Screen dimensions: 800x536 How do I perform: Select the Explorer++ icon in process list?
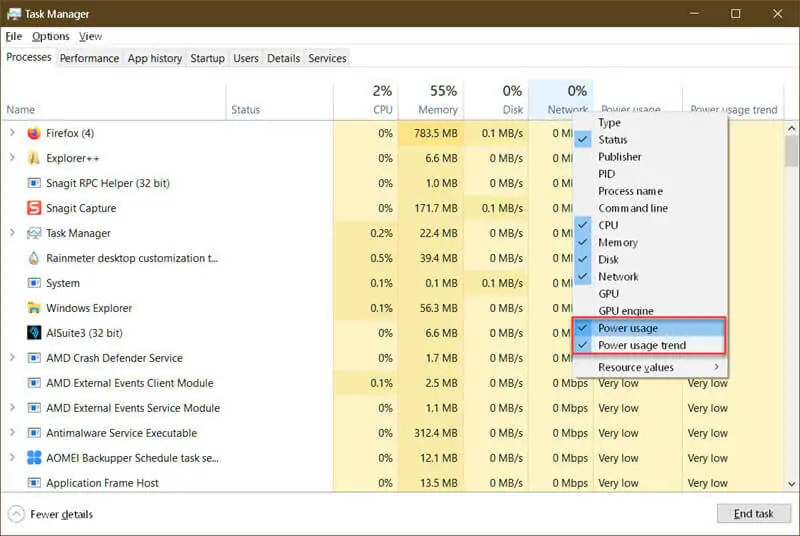[34, 158]
